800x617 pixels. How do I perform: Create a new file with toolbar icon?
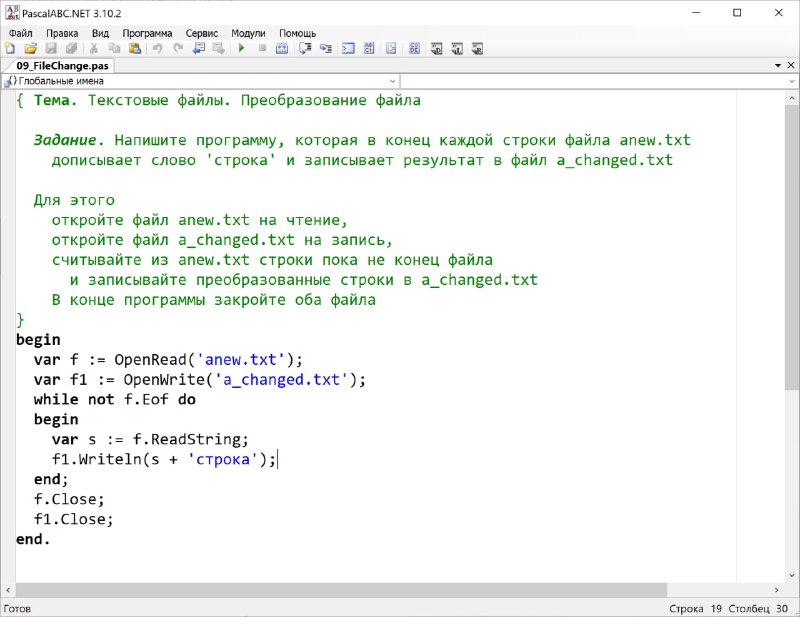coord(10,48)
